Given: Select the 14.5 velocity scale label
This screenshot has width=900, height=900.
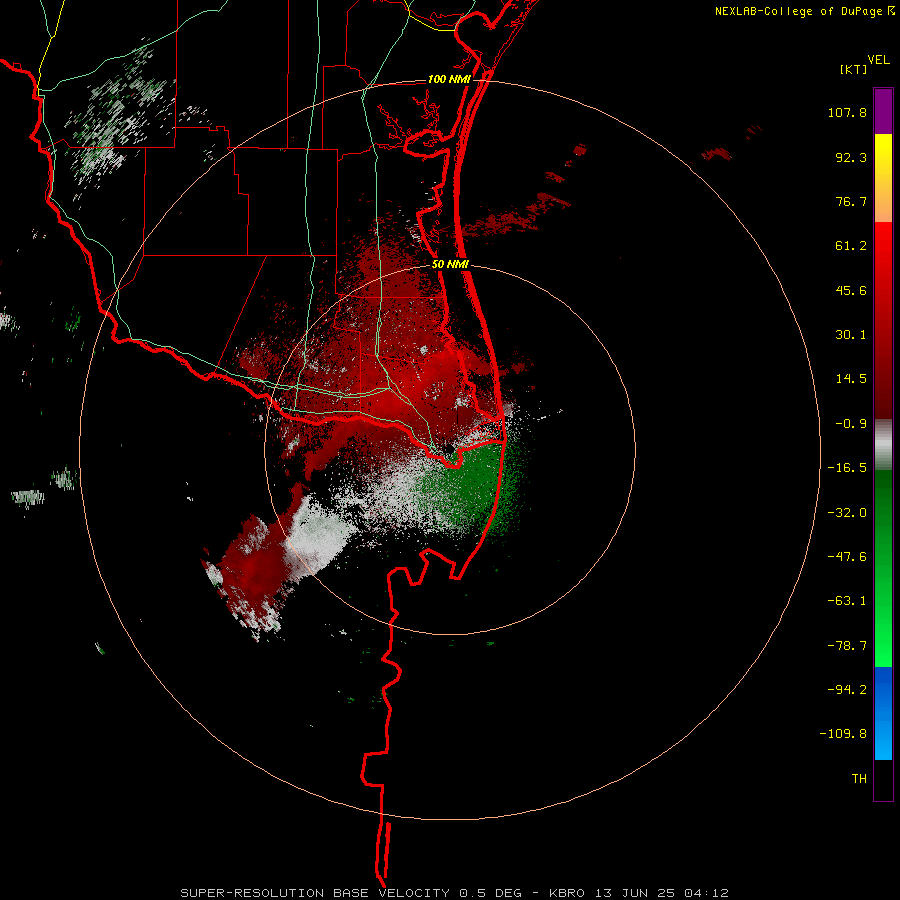Looking at the screenshot, I should [x=851, y=379].
